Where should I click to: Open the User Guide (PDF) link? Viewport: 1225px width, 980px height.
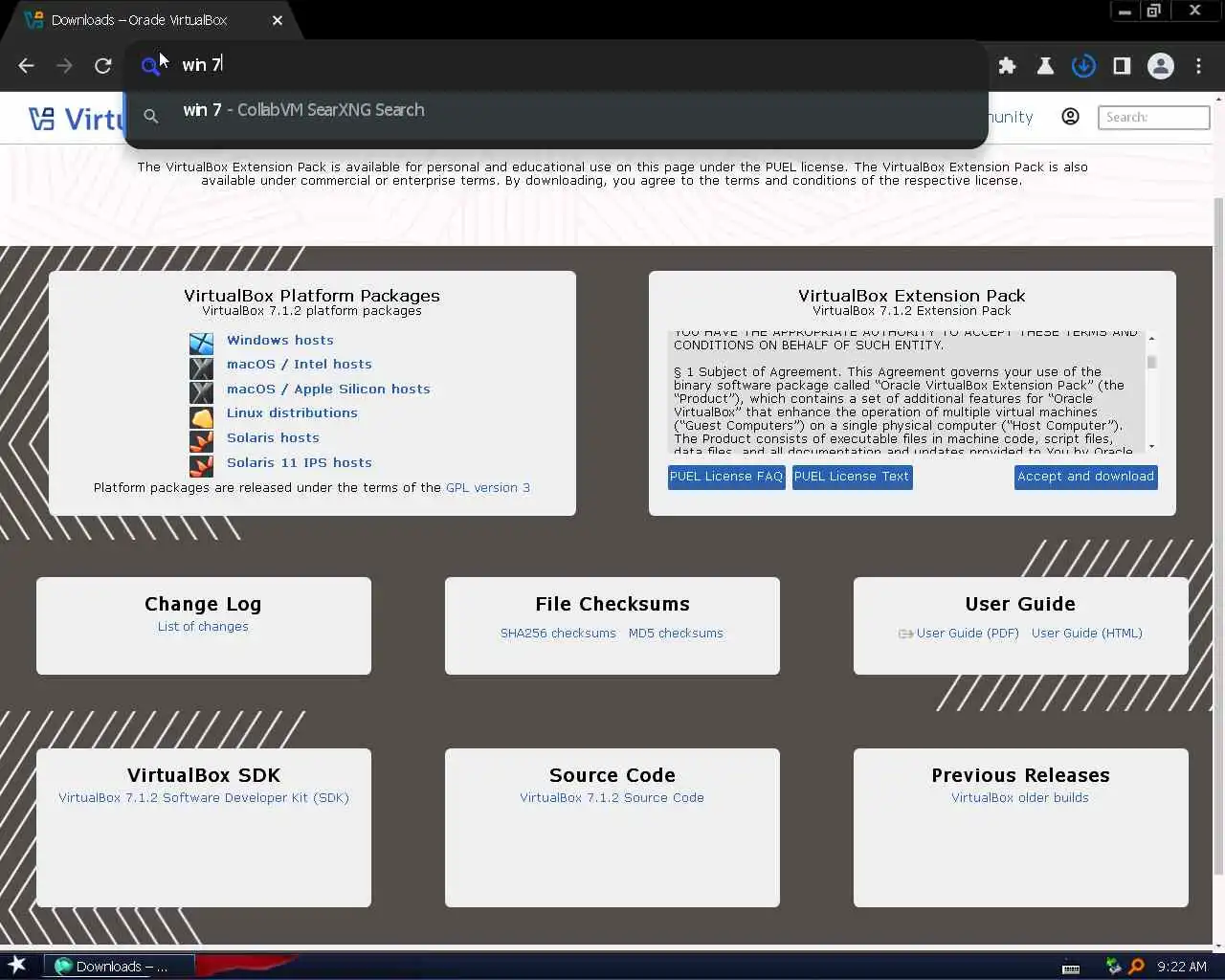tap(968, 633)
